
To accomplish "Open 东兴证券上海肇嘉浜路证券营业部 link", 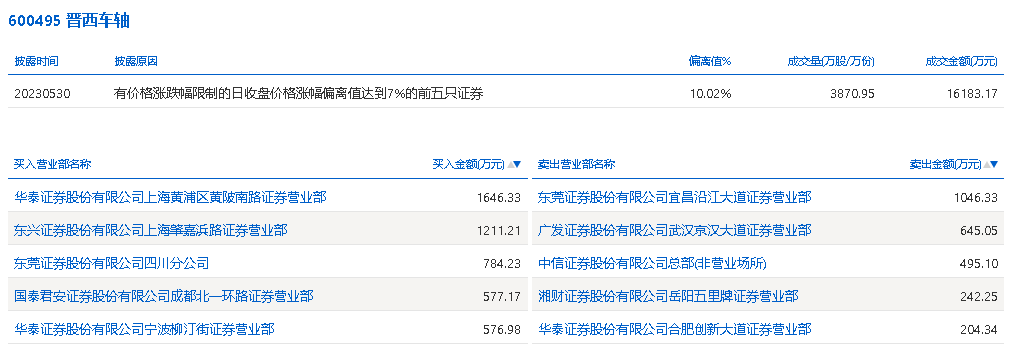I will (x=150, y=230).
